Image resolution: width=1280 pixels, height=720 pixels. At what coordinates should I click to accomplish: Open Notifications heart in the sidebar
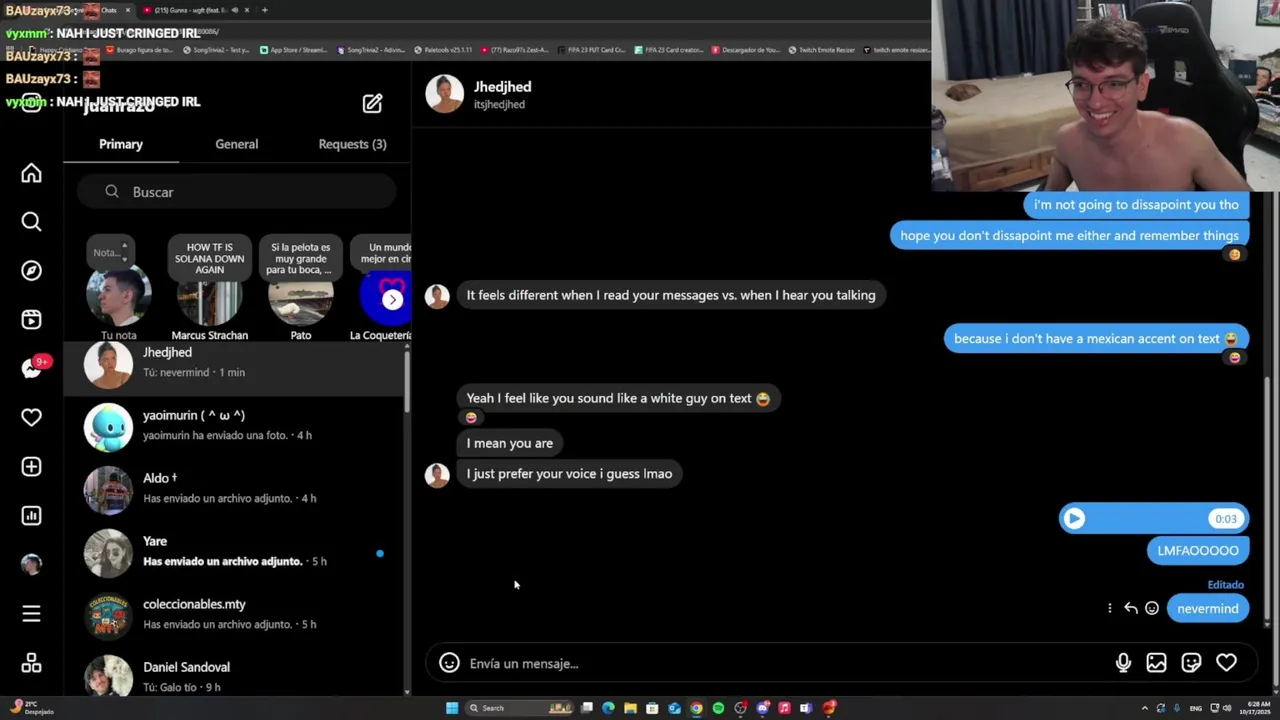point(31,417)
